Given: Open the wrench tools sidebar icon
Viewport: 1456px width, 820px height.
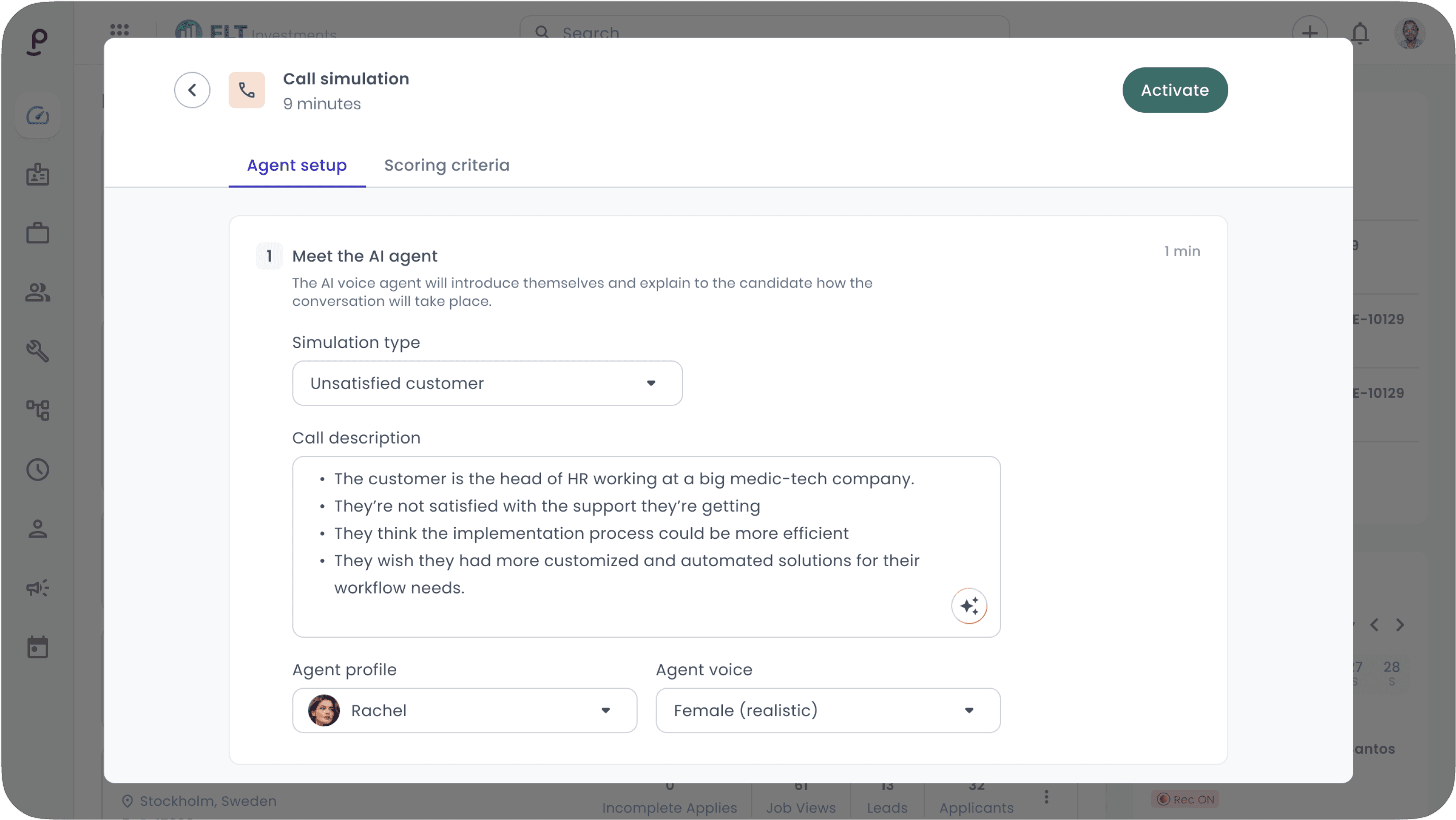Looking at the screenshot, I should [38, 351].
